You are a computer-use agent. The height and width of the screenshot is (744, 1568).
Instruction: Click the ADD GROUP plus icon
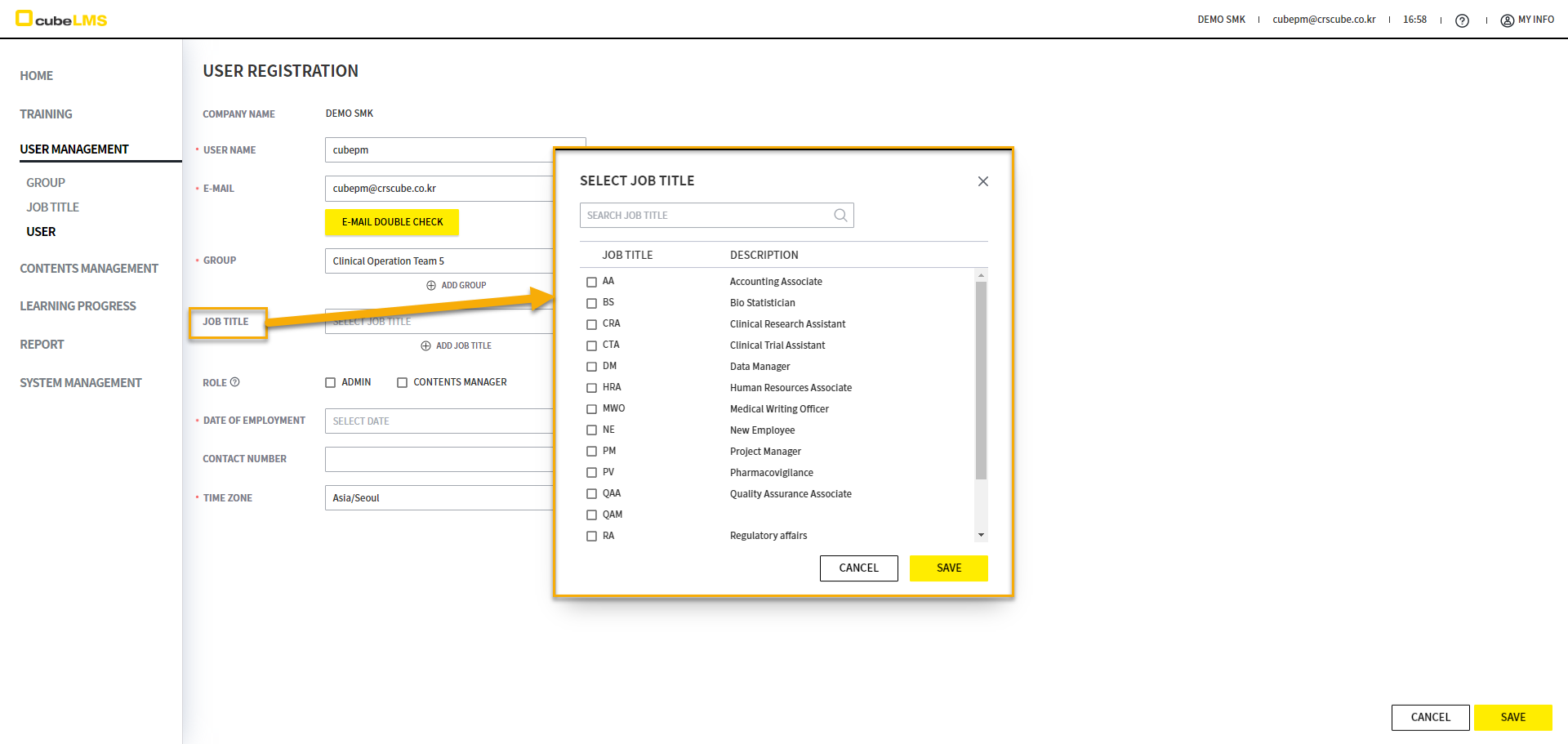(431, 286)
